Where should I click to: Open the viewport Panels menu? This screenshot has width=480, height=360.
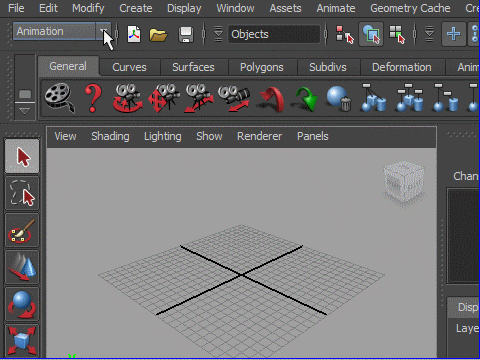click(x=313, y=136)
